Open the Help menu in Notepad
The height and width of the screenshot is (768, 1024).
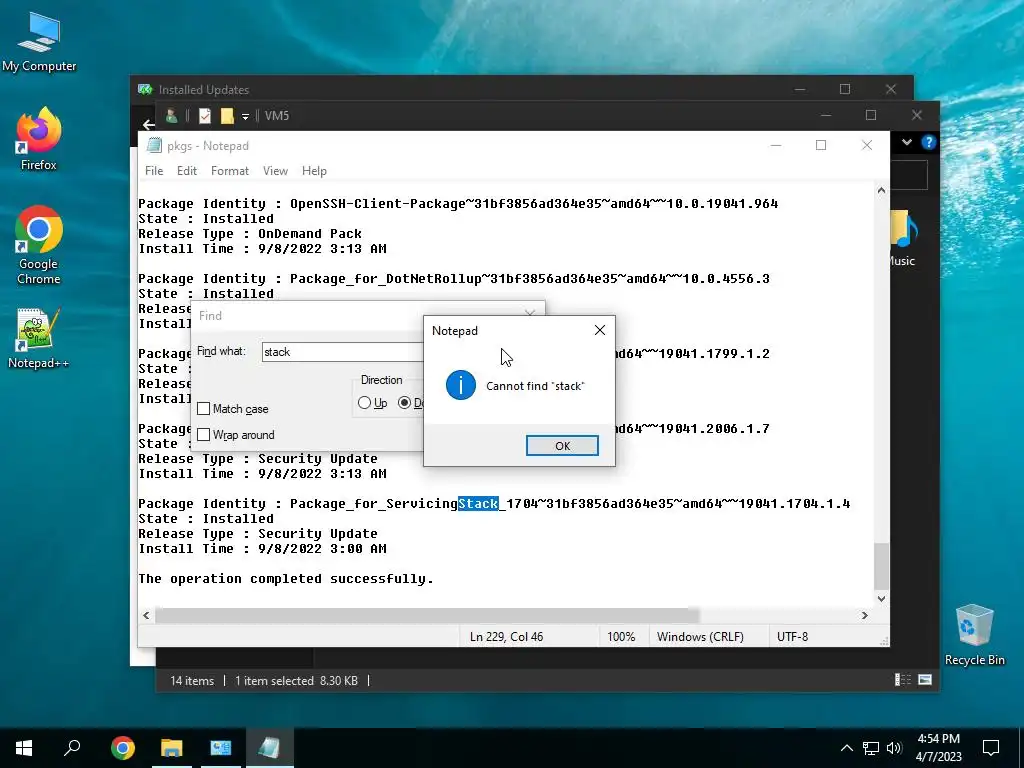(x=314, y=170)
